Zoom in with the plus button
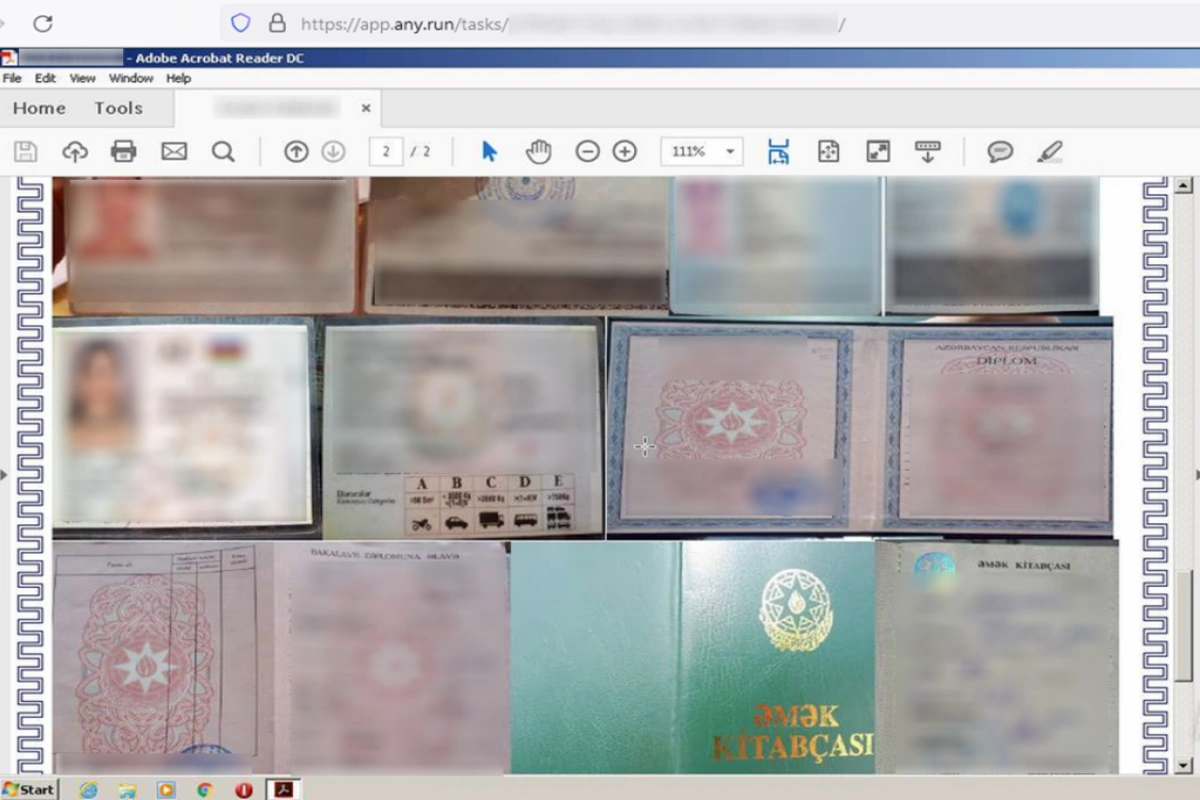Screen dimensions: 1200x800 coord(625,152)
